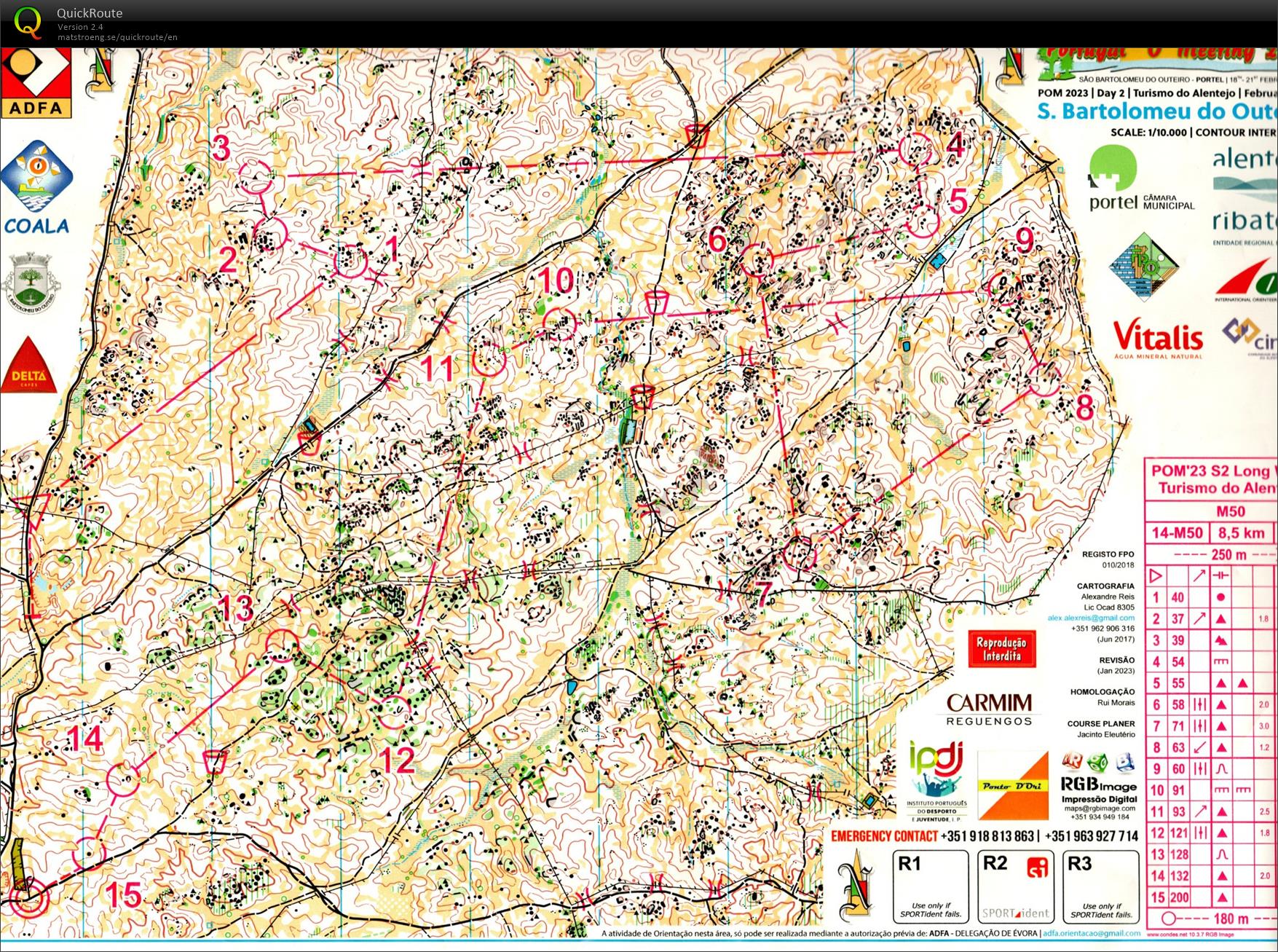The width and height of the screenshot is (1278, 952).
Task: Click the COALA logo
Action: pyautogui.click(x=36, y=187)
